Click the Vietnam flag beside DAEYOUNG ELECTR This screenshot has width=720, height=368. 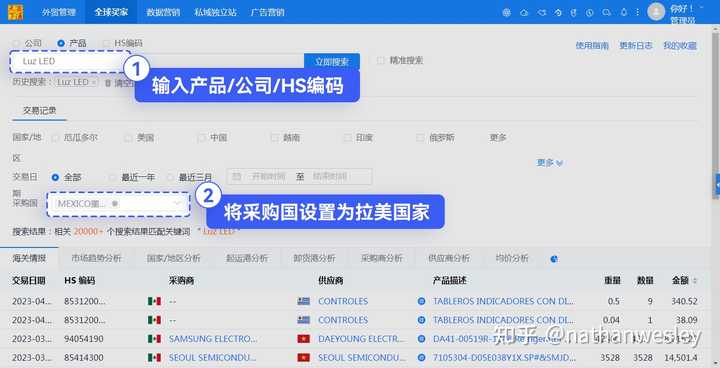[x=304, y=339]
